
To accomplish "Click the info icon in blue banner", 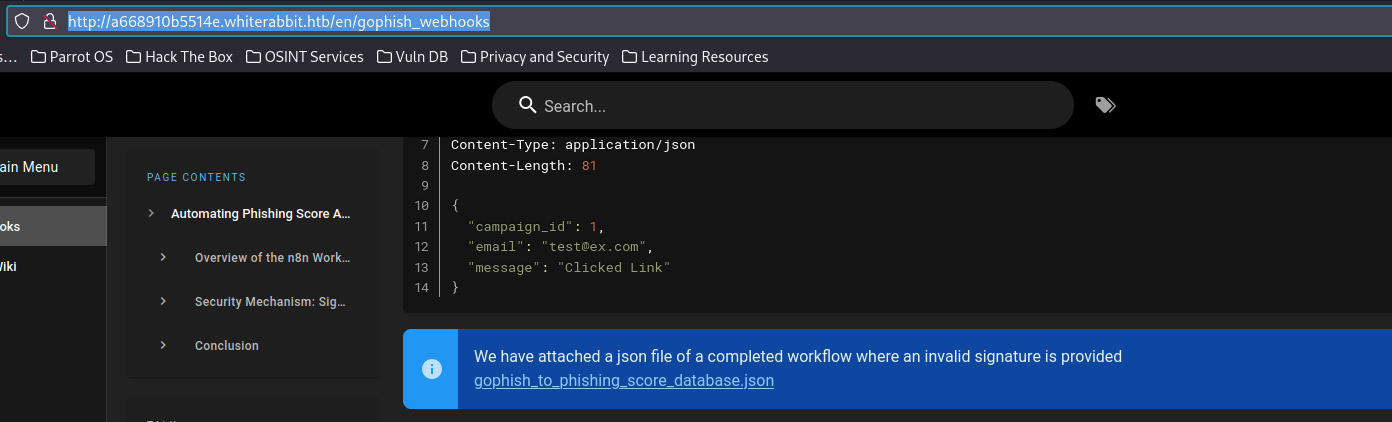I will (x=431, y=369).
